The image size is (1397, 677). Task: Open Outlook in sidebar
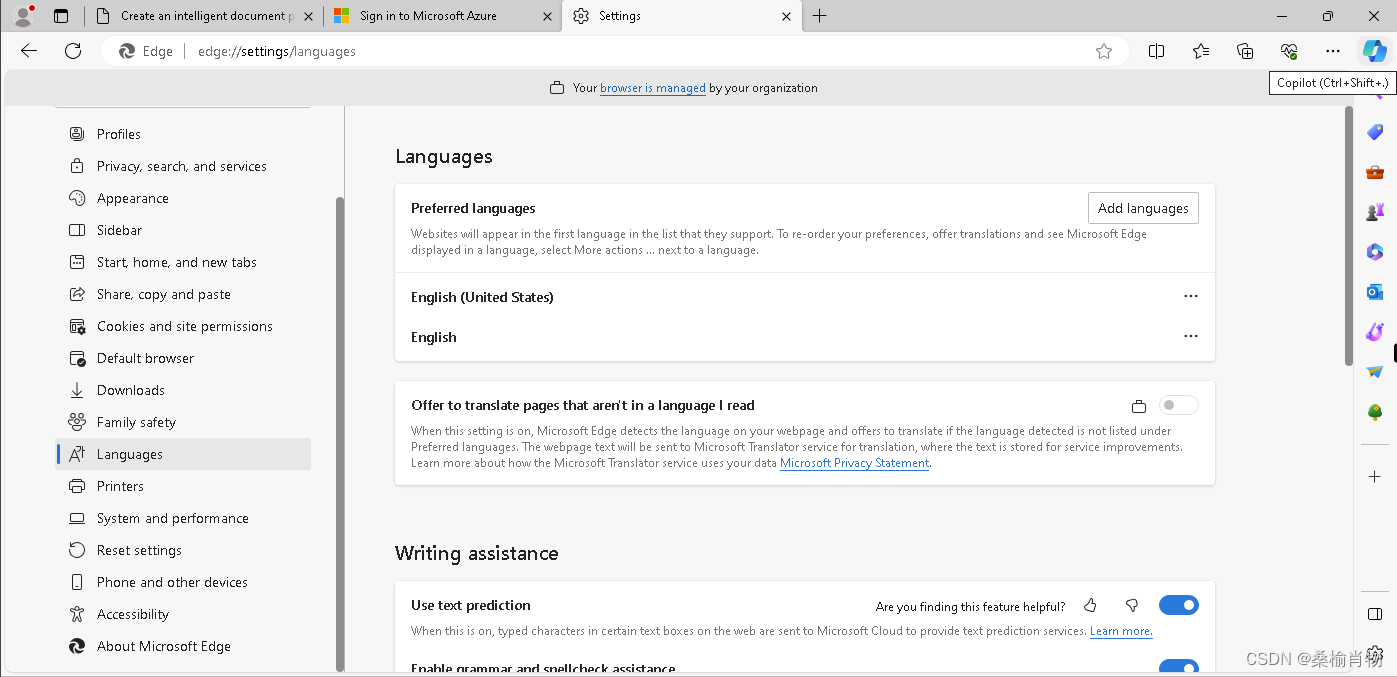1375,292
